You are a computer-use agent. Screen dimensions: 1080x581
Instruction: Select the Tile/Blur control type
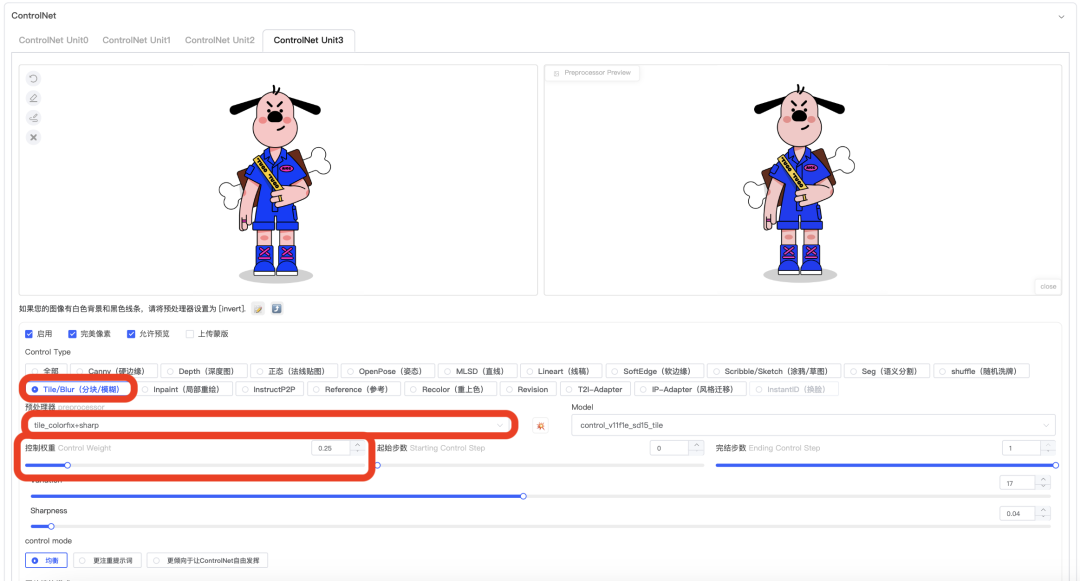79,390
